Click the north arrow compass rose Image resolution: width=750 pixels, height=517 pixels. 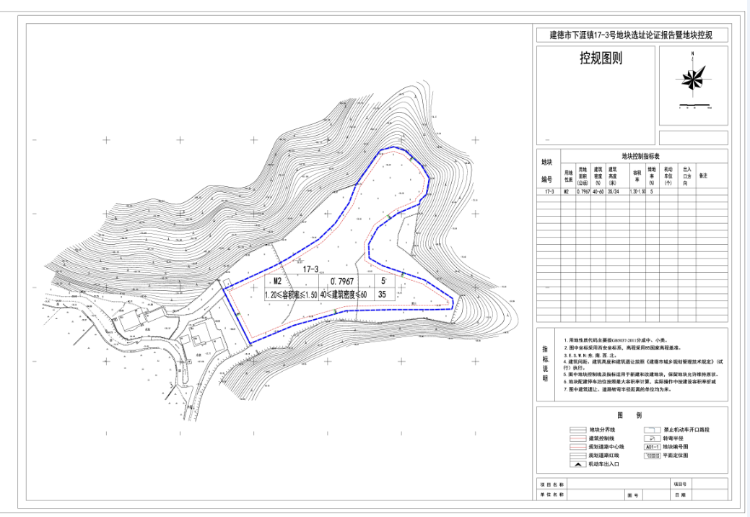pos(692,77)
